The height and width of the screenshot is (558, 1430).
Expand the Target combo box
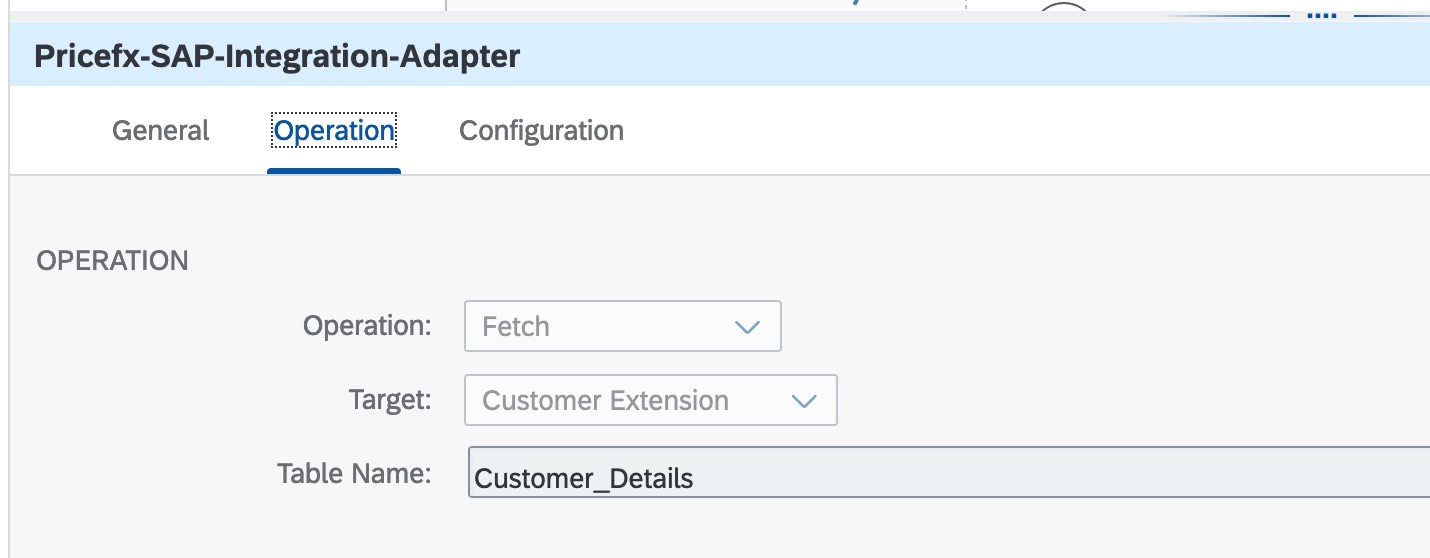click(650, 401)
